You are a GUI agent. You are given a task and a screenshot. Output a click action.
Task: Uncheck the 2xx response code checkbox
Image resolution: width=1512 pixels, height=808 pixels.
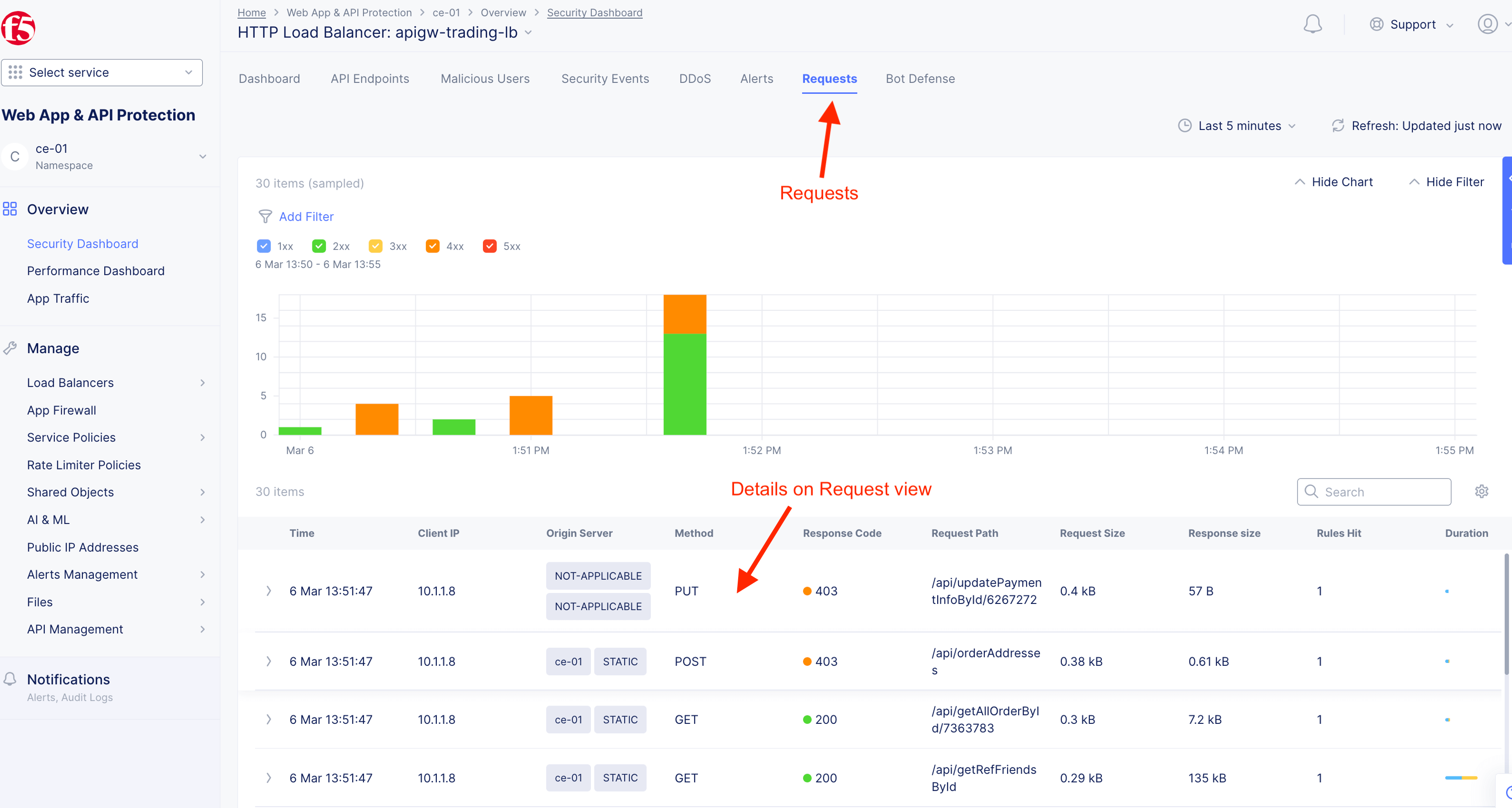click(x=319, y=246)
